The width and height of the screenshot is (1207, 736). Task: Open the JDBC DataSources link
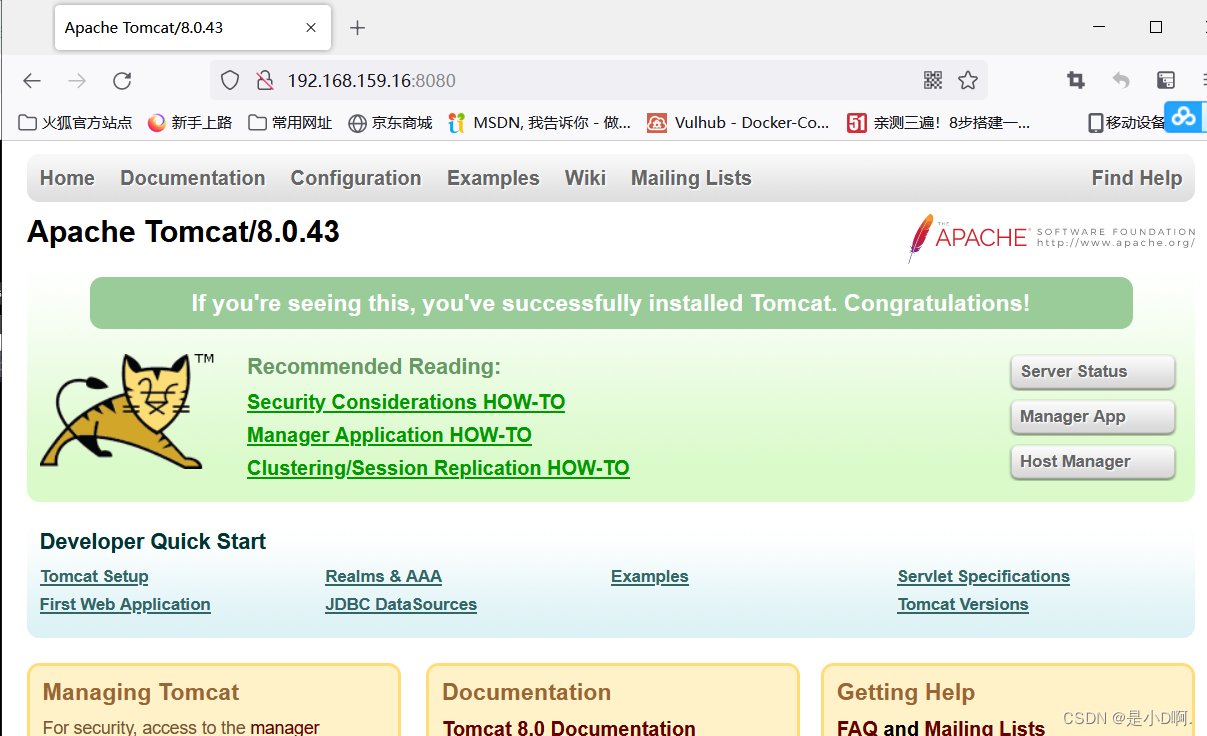point(401,604)
